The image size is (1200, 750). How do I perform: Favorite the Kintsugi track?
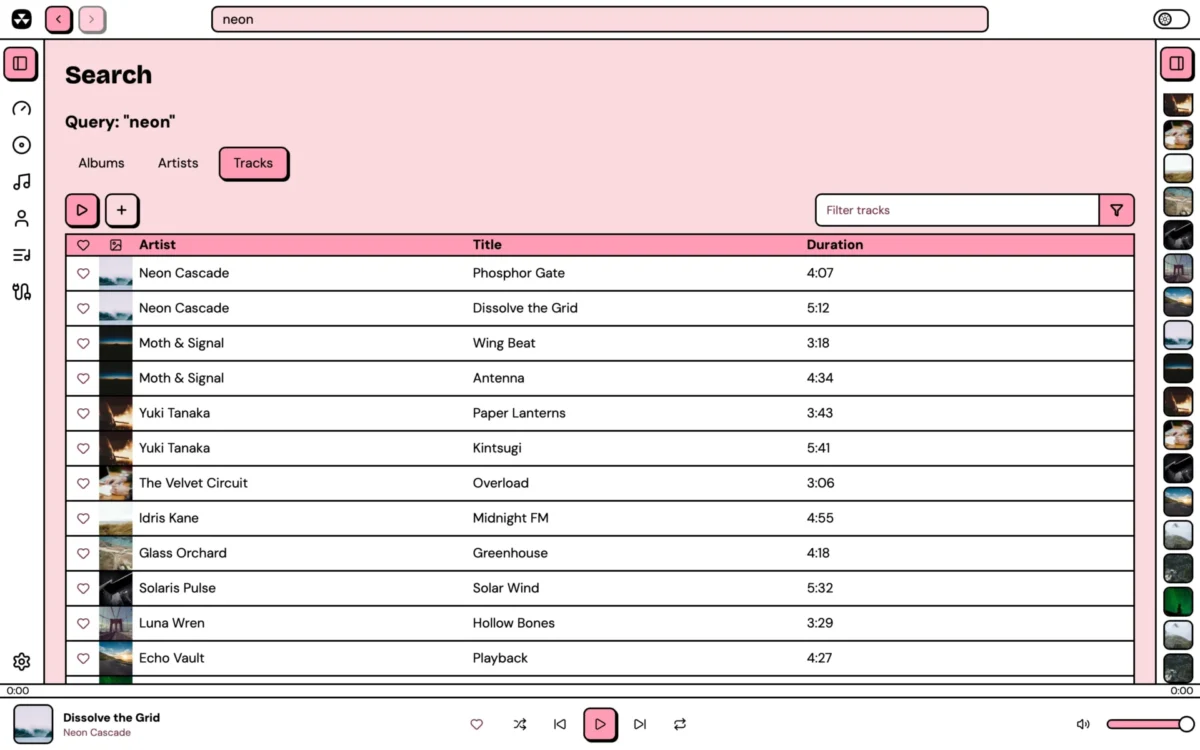[83, 448]
